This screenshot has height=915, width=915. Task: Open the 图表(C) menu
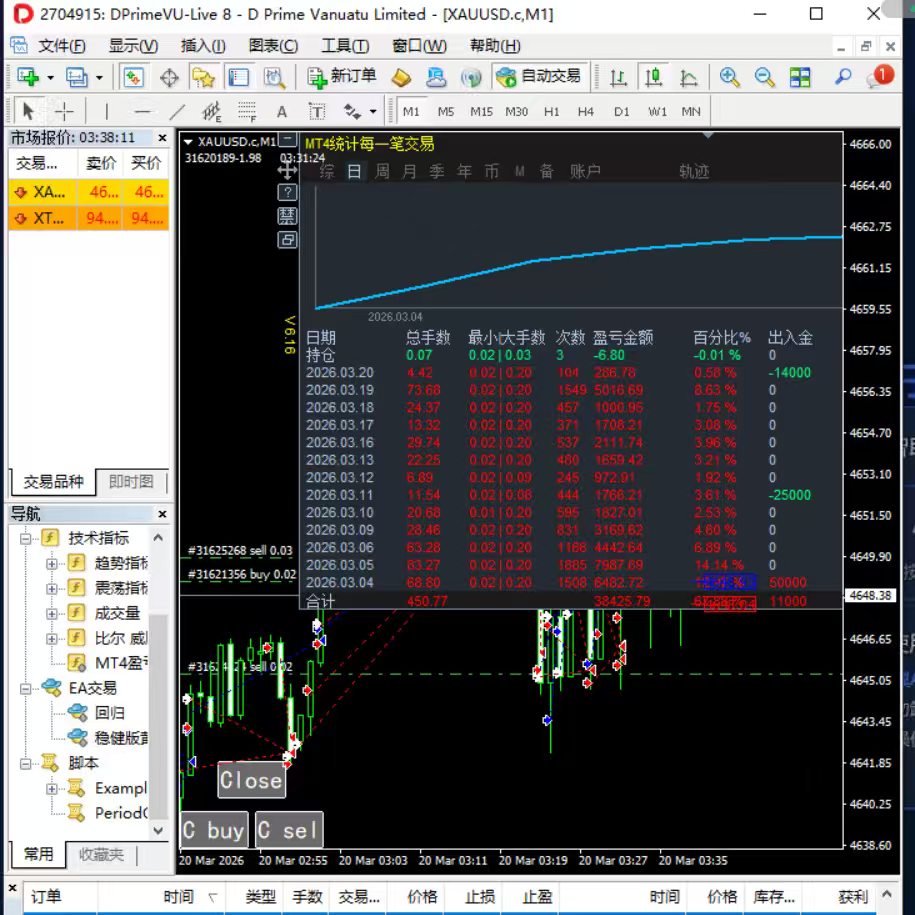(273, 46)
